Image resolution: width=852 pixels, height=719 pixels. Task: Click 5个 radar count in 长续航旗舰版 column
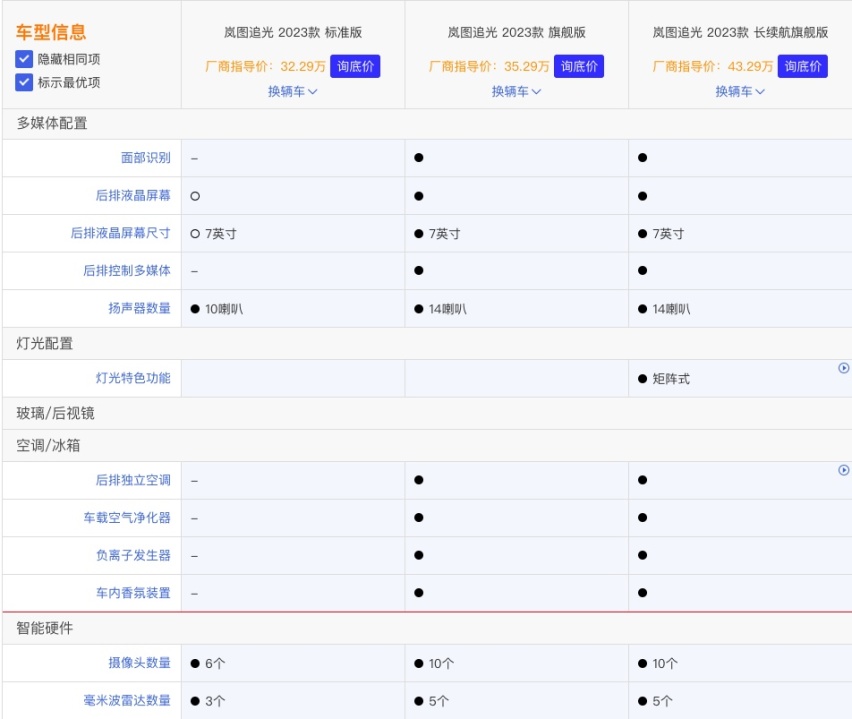point(662,701)
